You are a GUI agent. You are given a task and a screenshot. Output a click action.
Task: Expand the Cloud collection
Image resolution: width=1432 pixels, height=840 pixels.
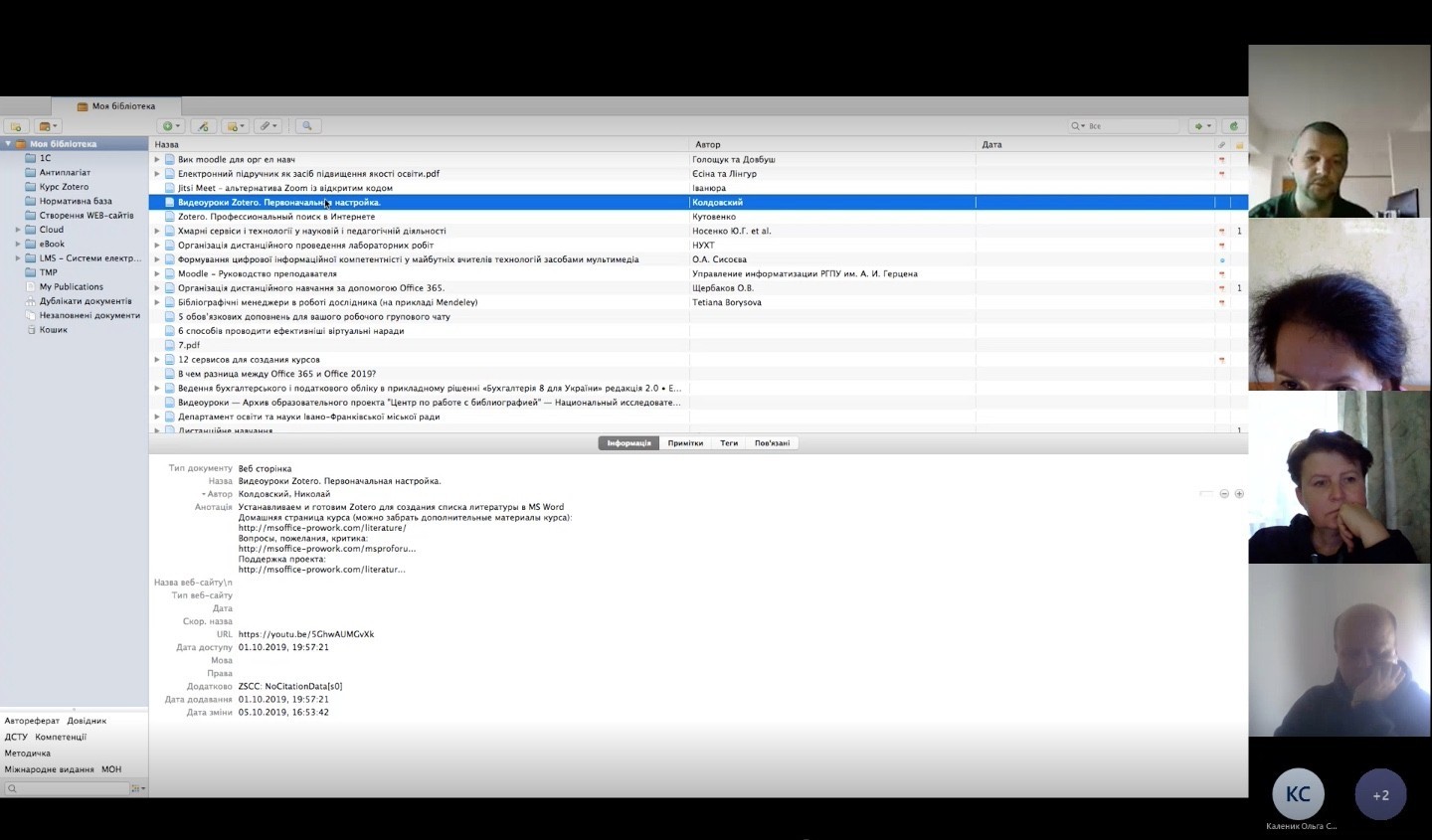[18, 230]
